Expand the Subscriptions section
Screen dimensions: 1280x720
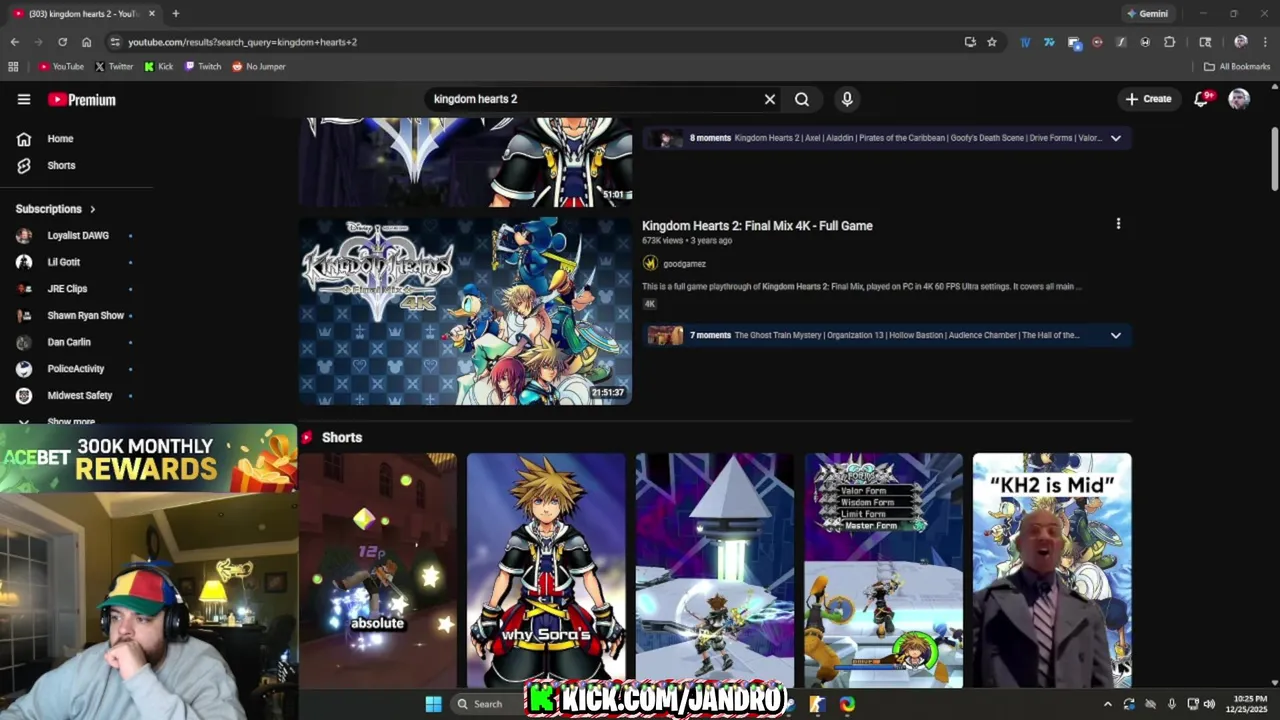click(x=56, y=209)
